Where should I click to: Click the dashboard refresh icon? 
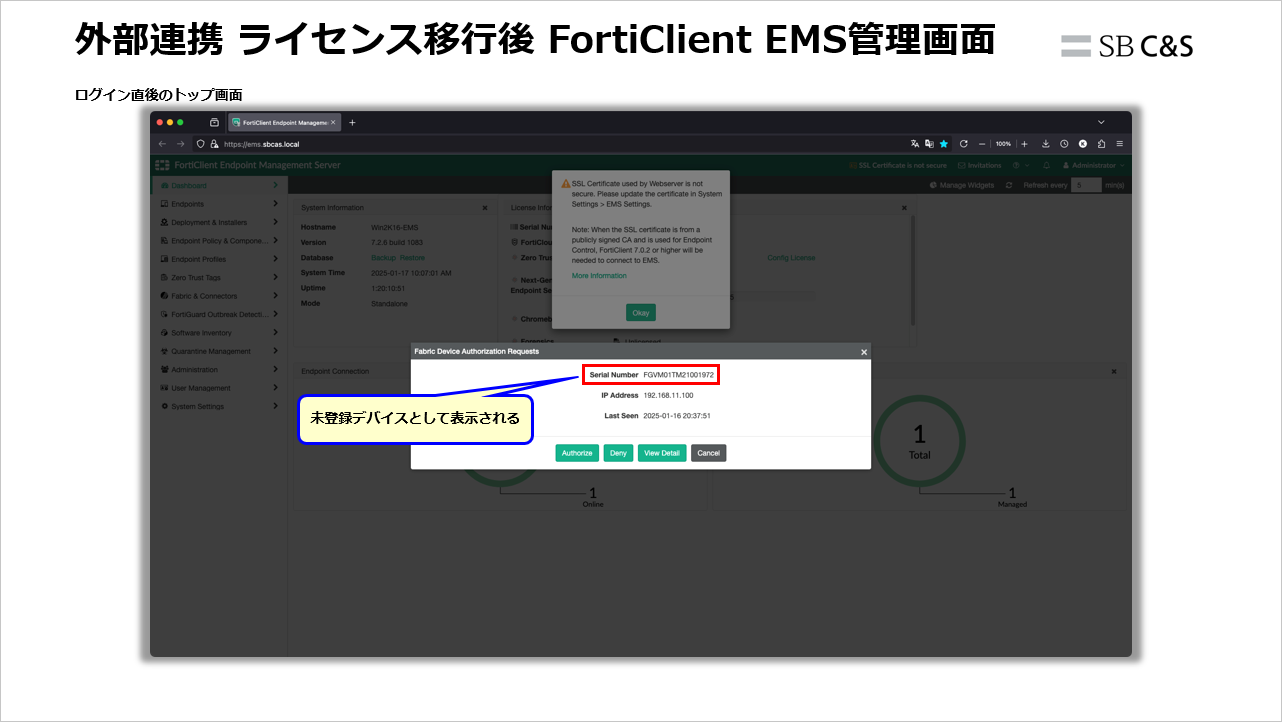point(1009,185)
